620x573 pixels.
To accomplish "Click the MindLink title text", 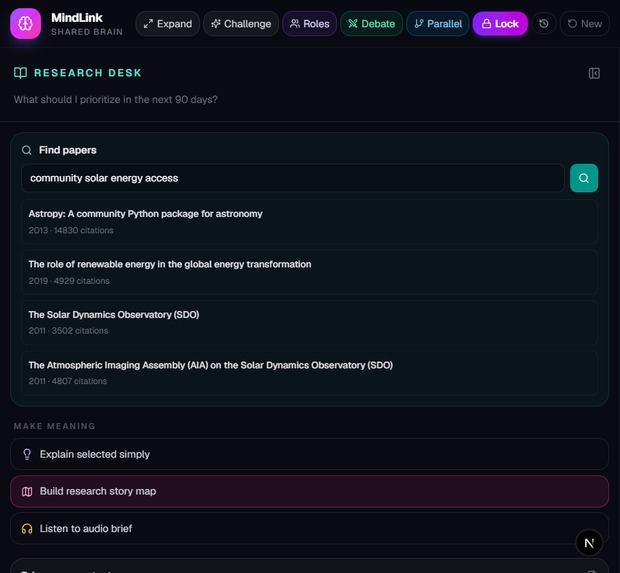I will pyautogui.click(x=77, y=18).
